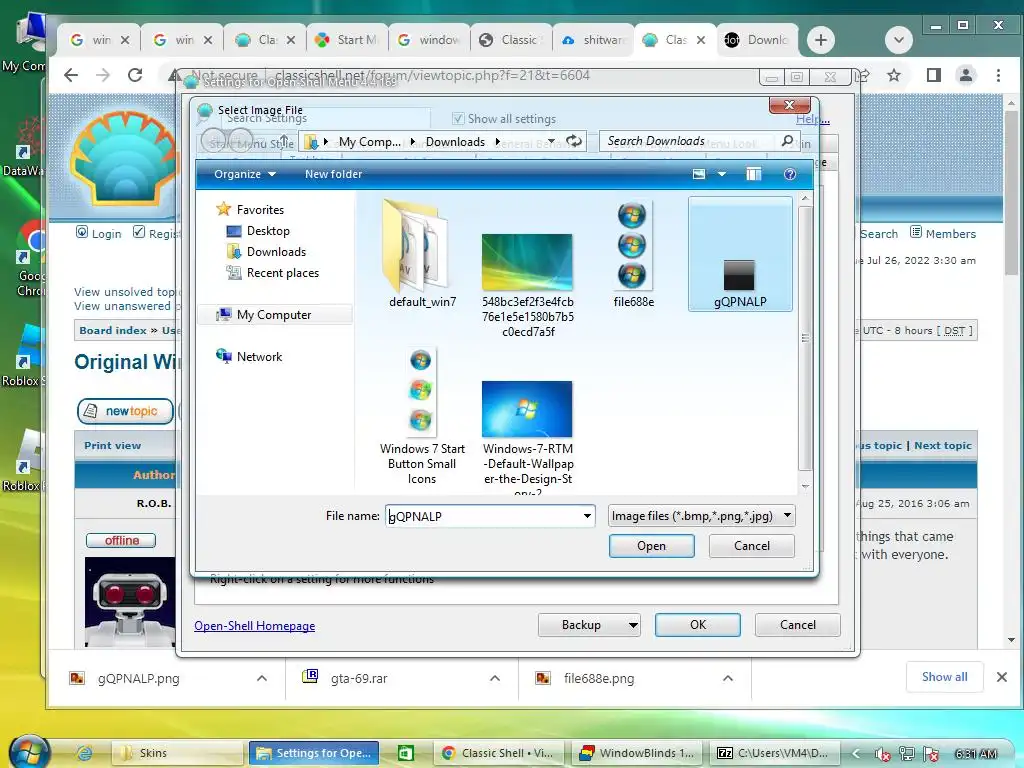Switch to the Downlo Chrome tab
The image size is (1024, 768).
(x=758, y=40)
